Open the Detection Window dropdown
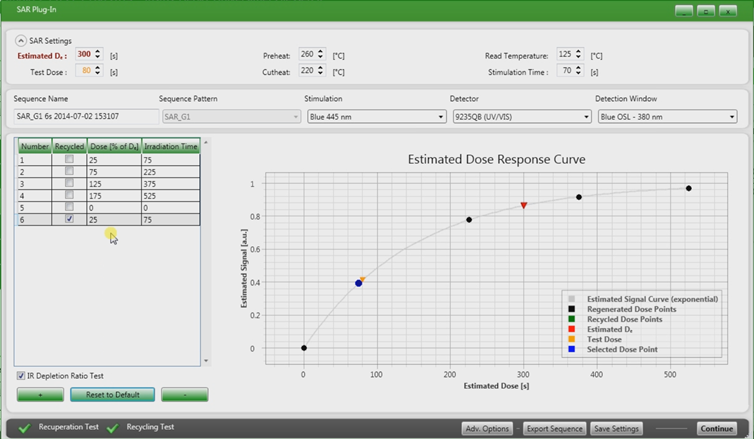 (667, 117)
